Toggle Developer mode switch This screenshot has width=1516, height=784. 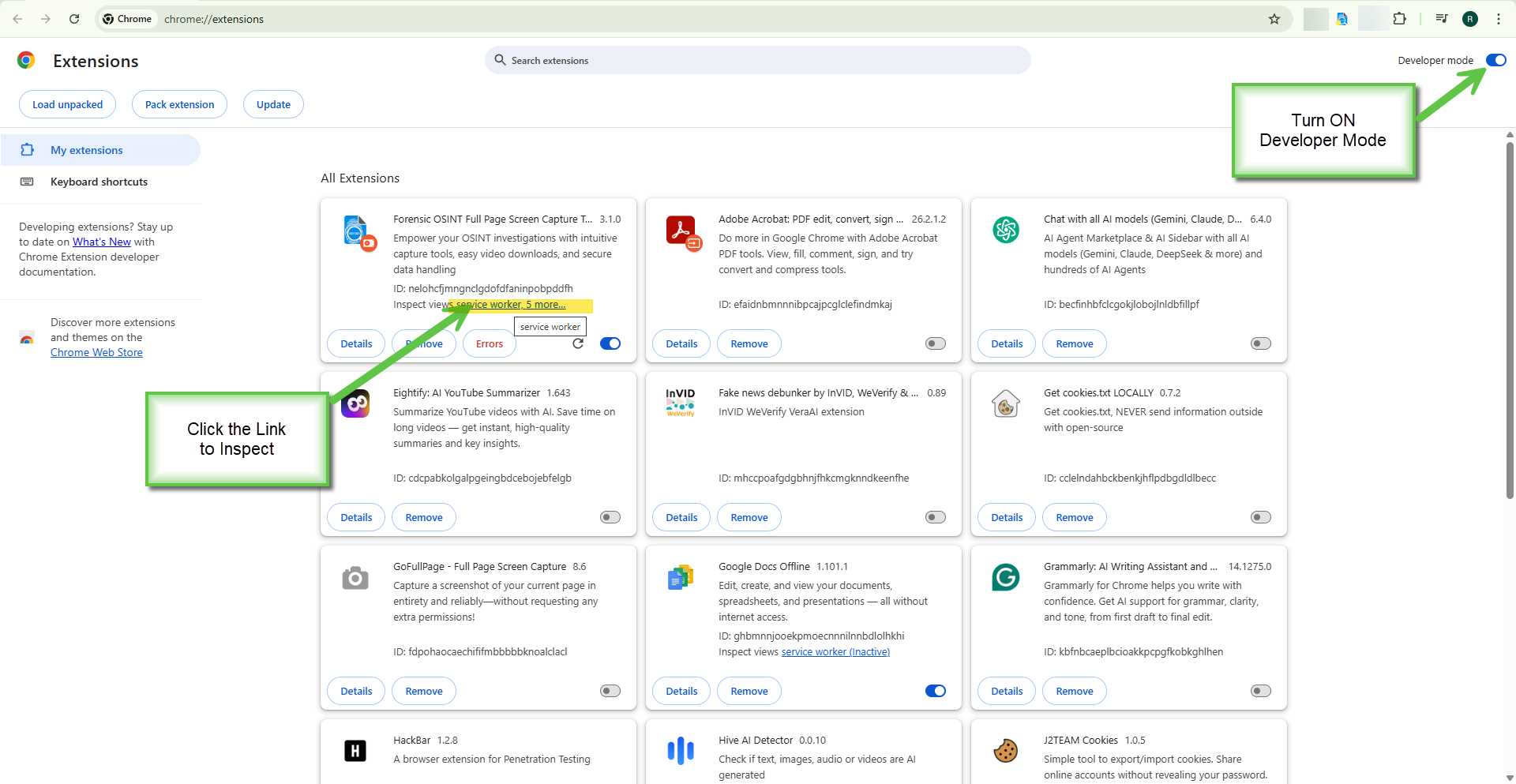(1496, 60)
